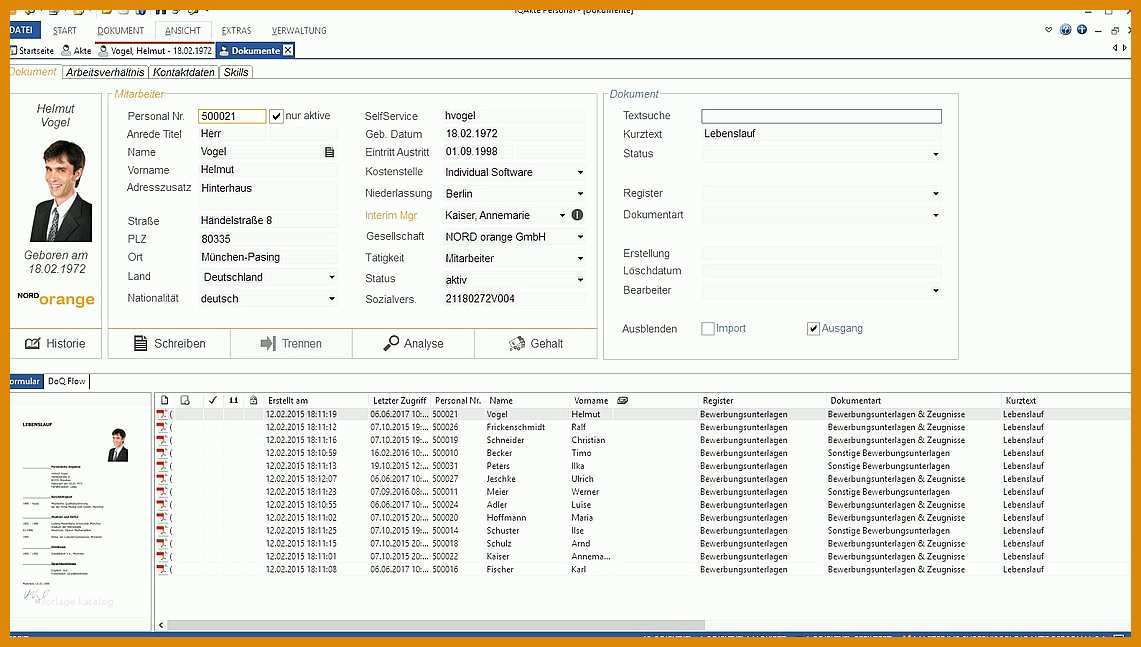The width and height of the screenshot is (1141, 647).
Task: Open the Nationalität dropdown
Action: click(x=332, y=298)
